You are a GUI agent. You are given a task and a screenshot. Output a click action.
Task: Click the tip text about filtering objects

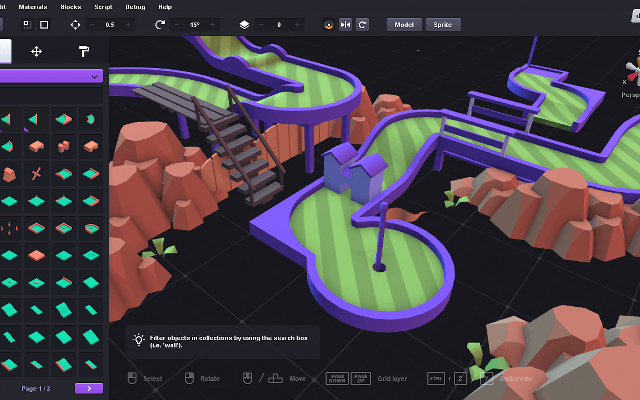pyautogui.click(x=229, y=341)
